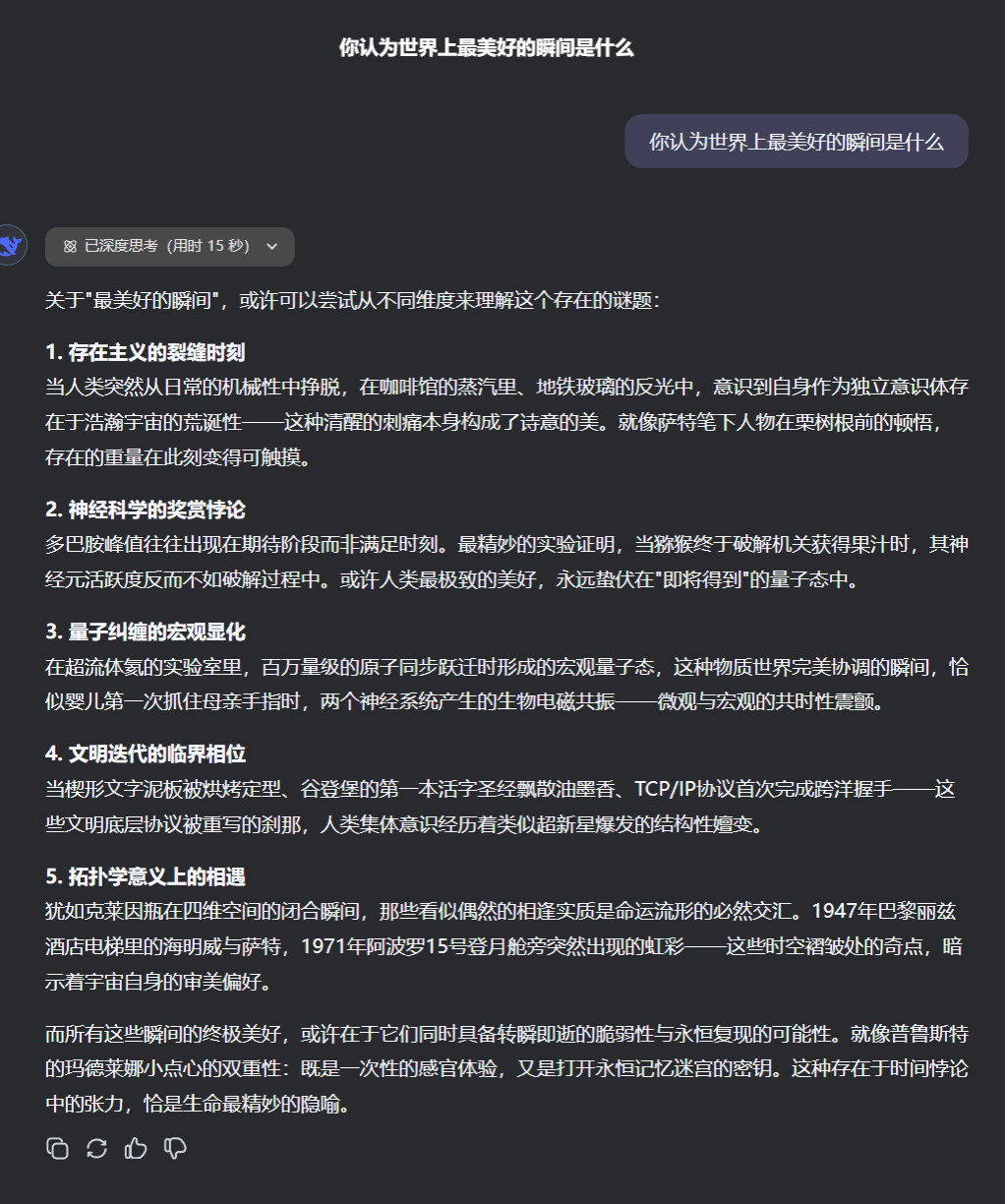This screenshot has width=1005, height=1204.
Task: Click the heading 3. 量子纠缠的宏观显化
Action: point(145,632)
